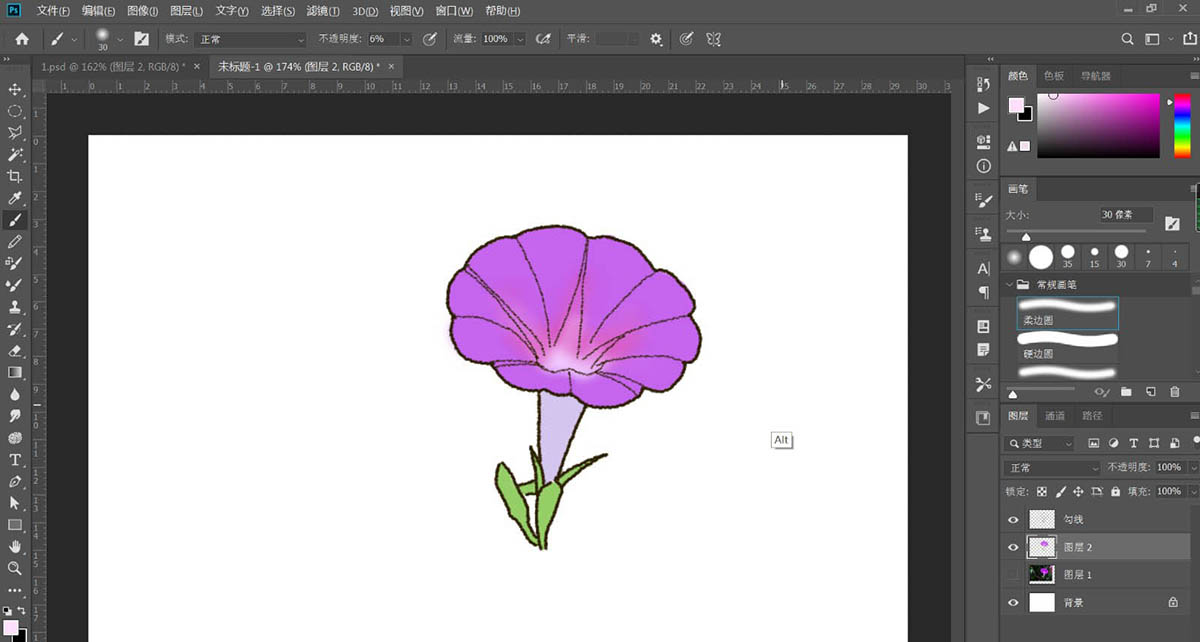Click the Home icon in options bar
1200x642 pixels.
tap(22, 39)
